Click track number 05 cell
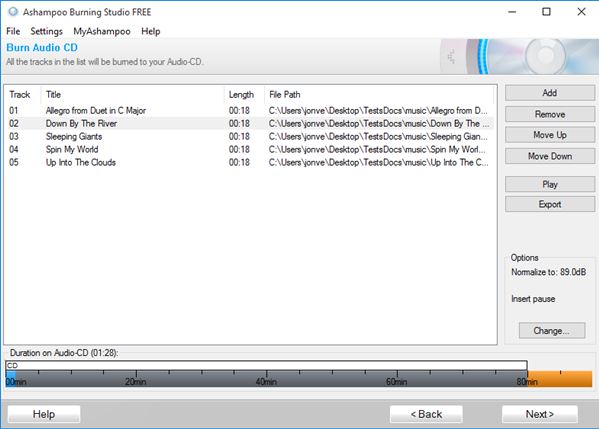Screen dimensions: 599x429 14,162
